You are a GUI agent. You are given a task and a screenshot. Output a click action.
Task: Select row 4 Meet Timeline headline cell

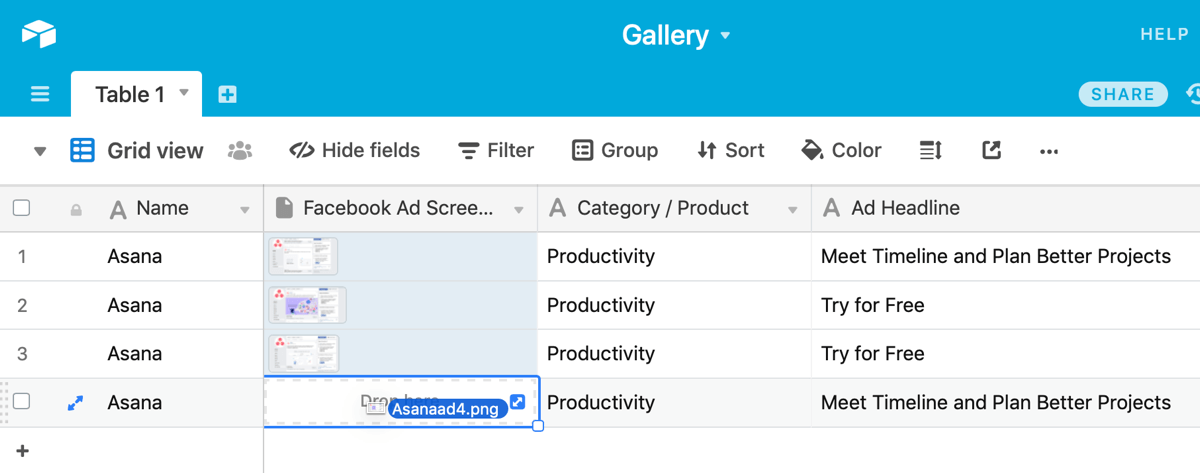tap(1005, 402)
